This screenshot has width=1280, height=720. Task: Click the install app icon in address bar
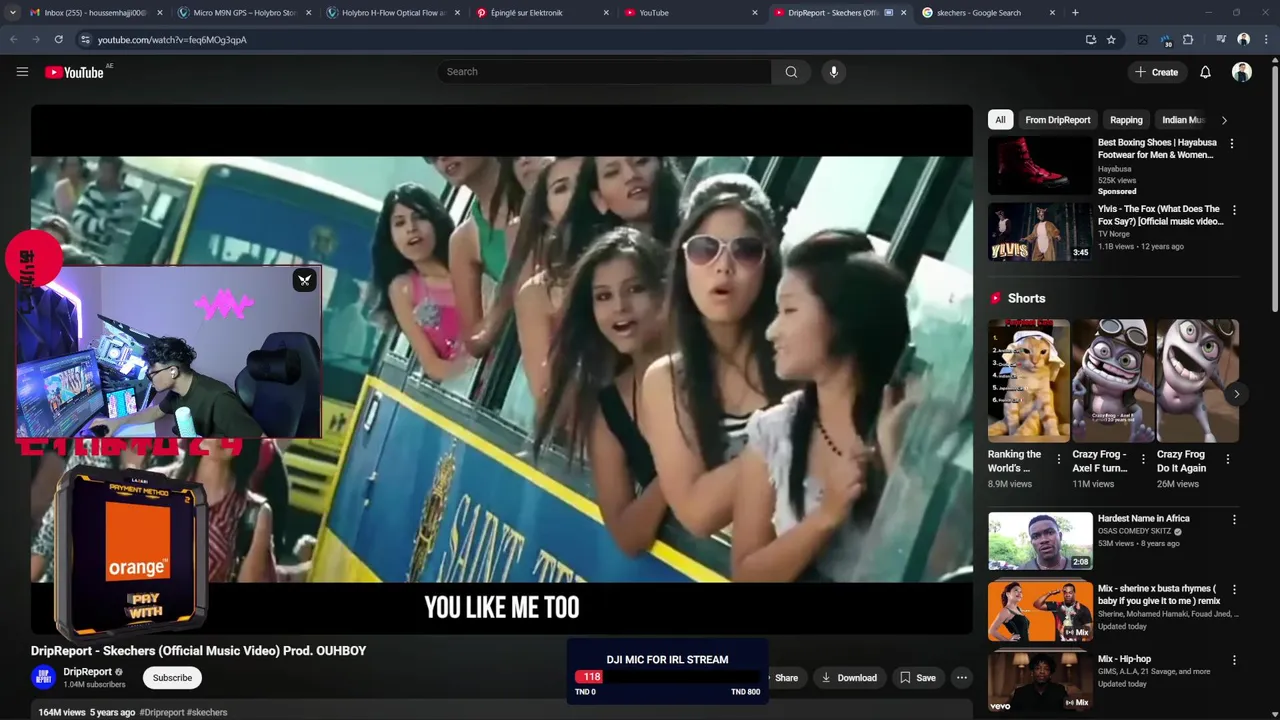pyautogui.click(x=1090, y=40)
